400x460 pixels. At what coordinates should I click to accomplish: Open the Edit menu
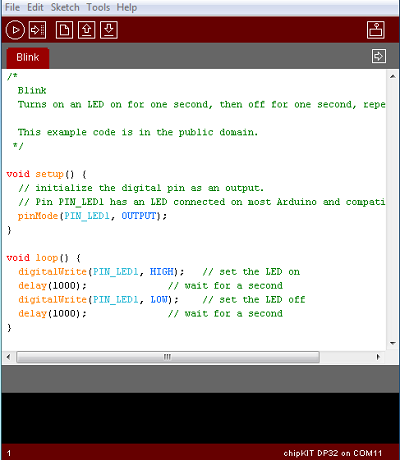[x=35, y=7]
